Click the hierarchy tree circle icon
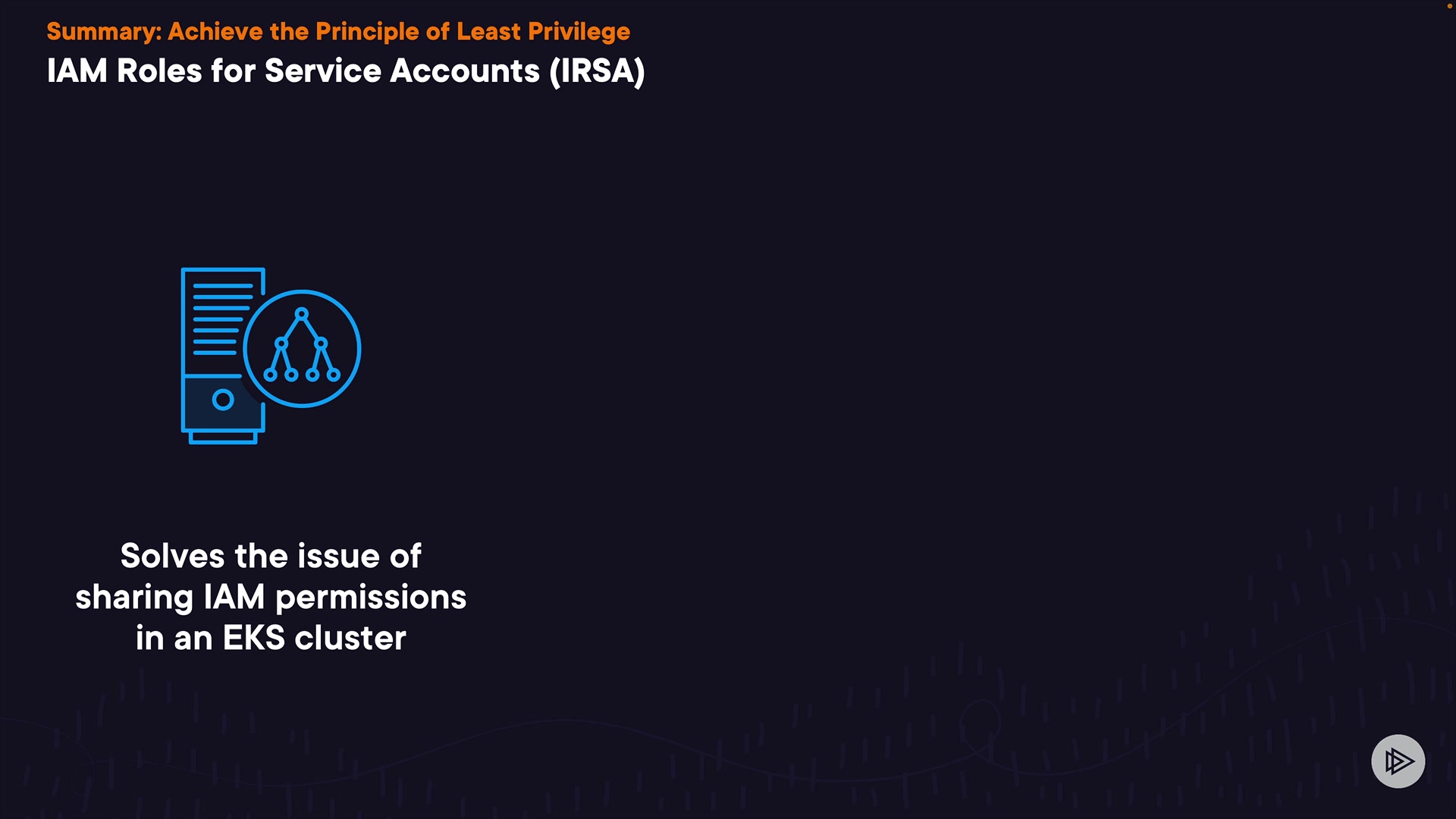The image size is (1456, 819). [x=303, y=349]
